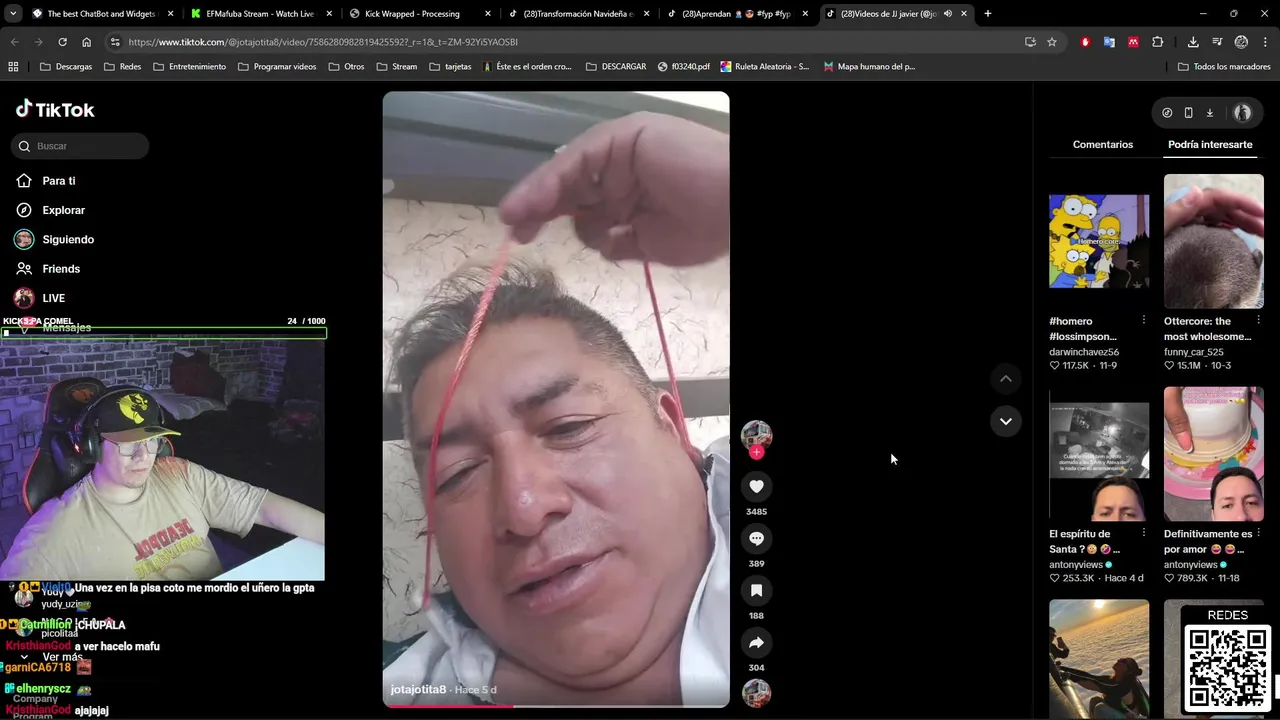
Task: Bookmark this page with the star icon
Action: pyautogui.click(x=1052, y=42)
